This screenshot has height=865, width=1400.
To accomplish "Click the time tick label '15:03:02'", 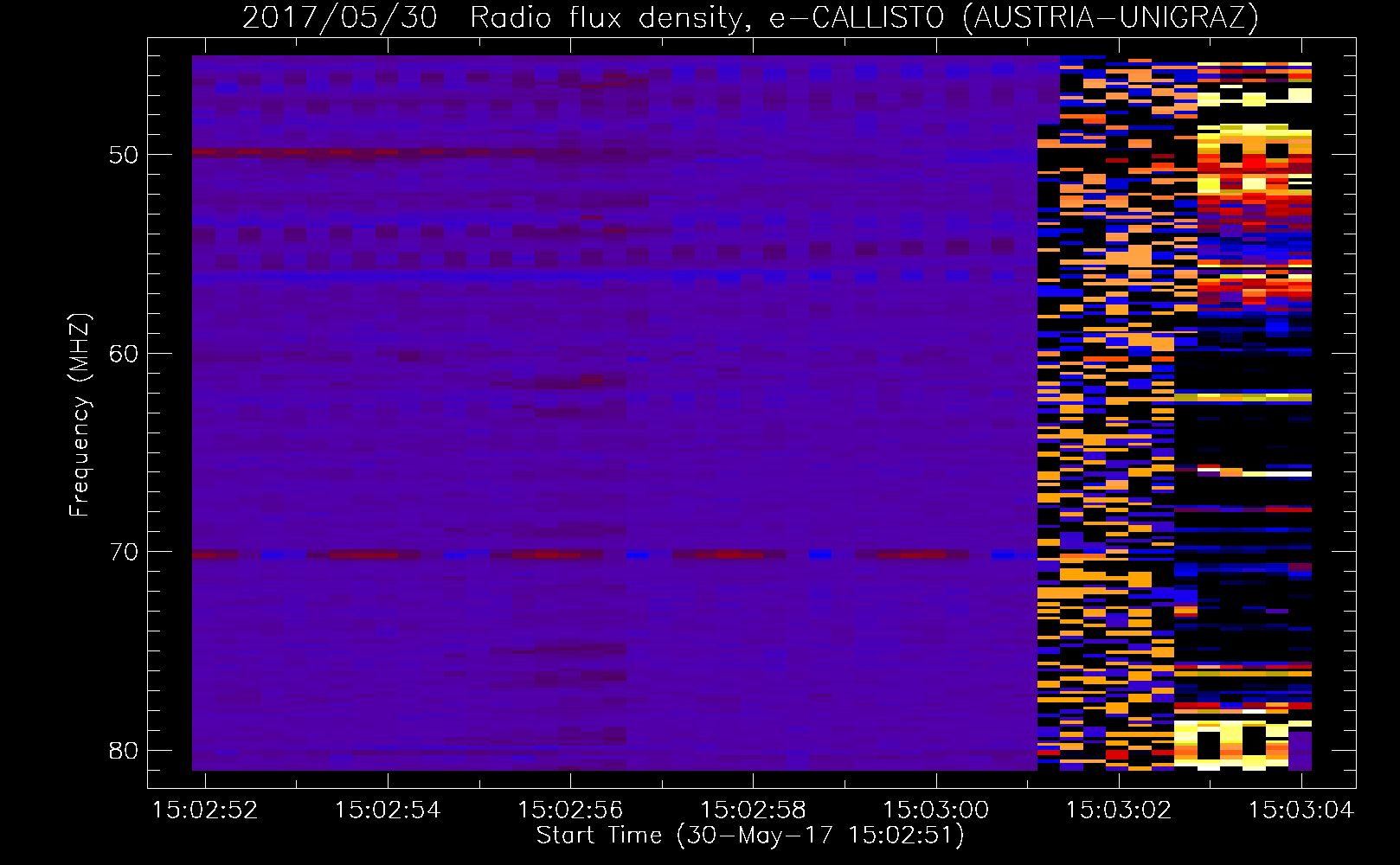I will tap(1119, 811).
